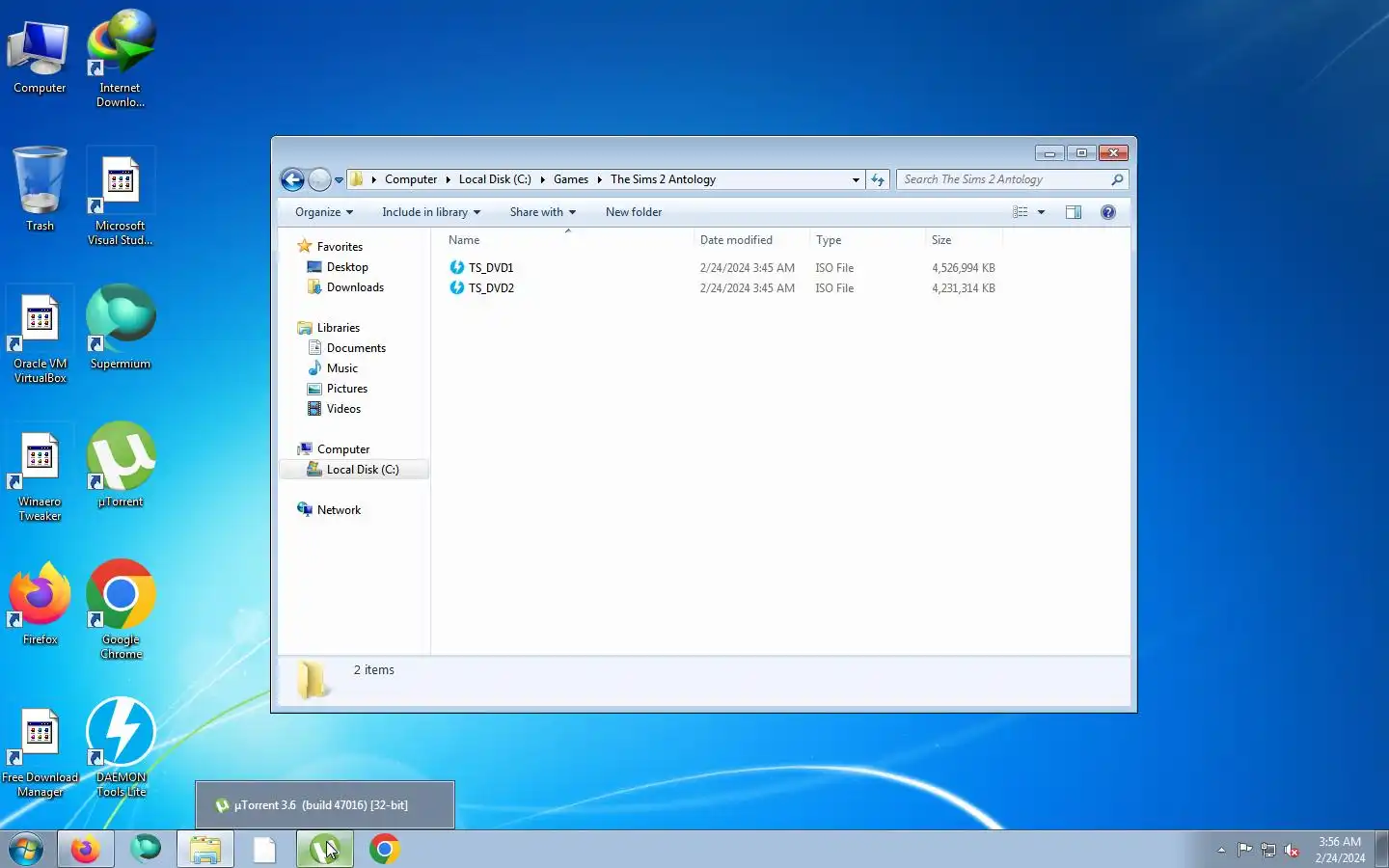Select Local Disk (C:) in navigation pane
This screenshot has height=868, width=1389.
(x=353, y=470)
